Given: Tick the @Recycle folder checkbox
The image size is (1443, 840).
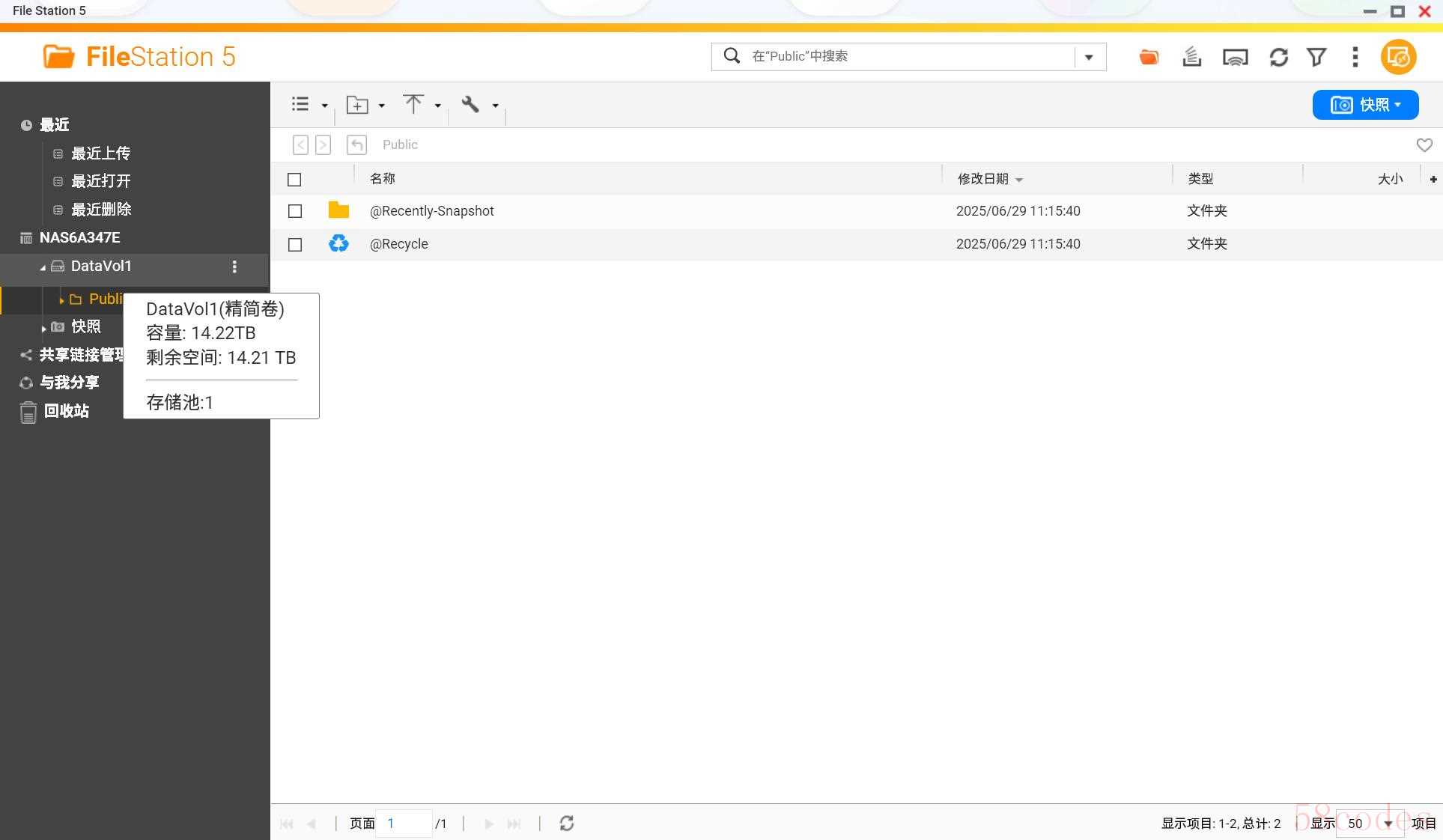Looking at the screenshot, I should pos(295,245).
